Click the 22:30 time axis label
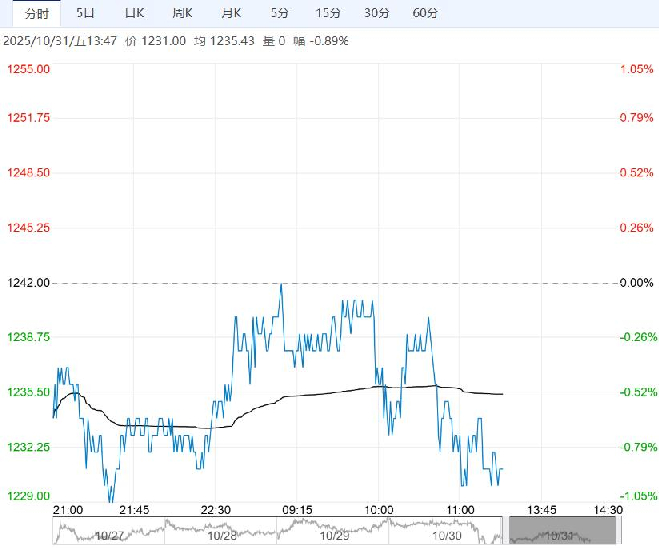 point(216,509)
